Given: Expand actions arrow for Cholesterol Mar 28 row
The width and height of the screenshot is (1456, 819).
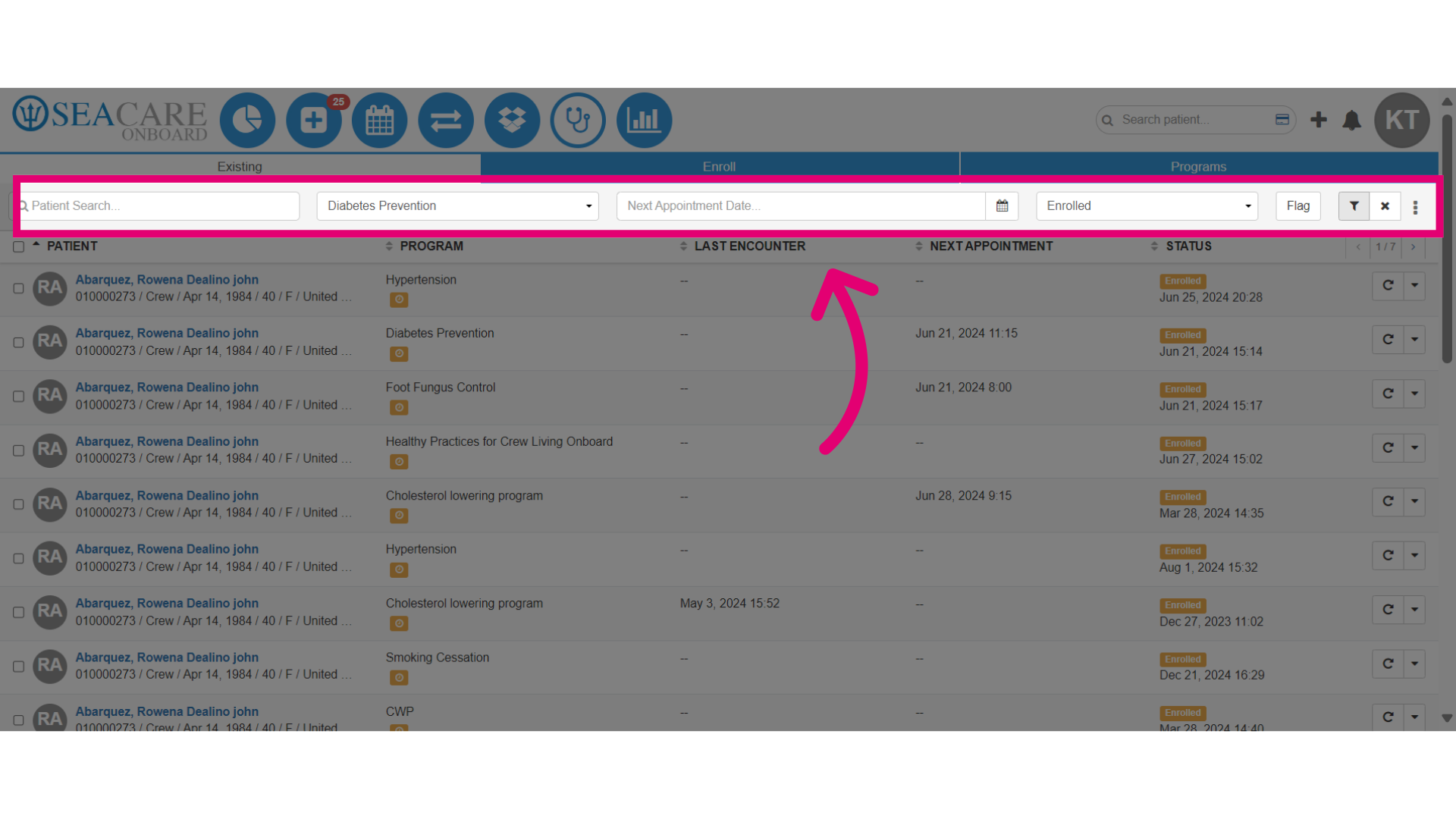Looking at the screenshot, I should click(x=1414, y=501).
